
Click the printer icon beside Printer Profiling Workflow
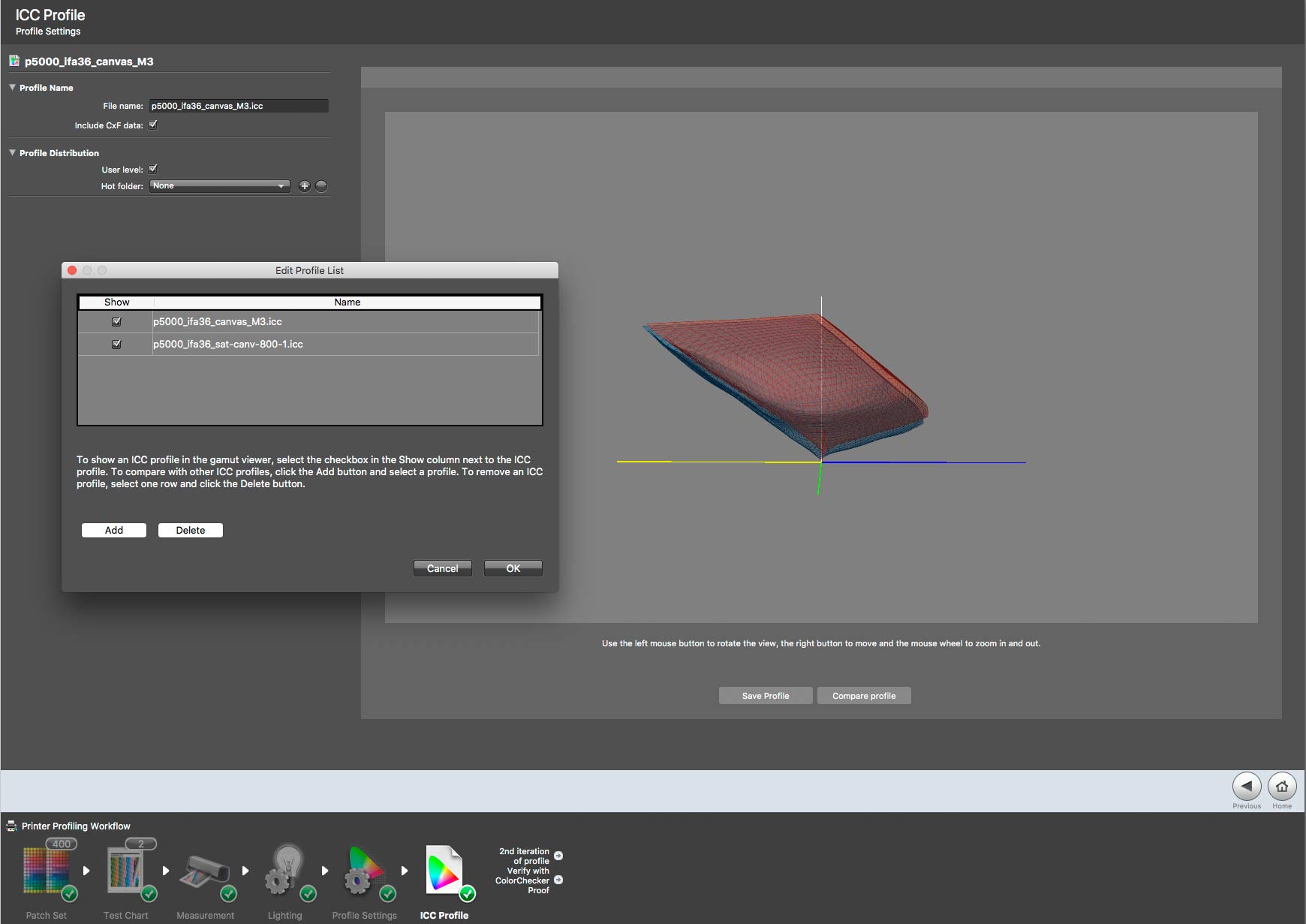pos(11,826)
